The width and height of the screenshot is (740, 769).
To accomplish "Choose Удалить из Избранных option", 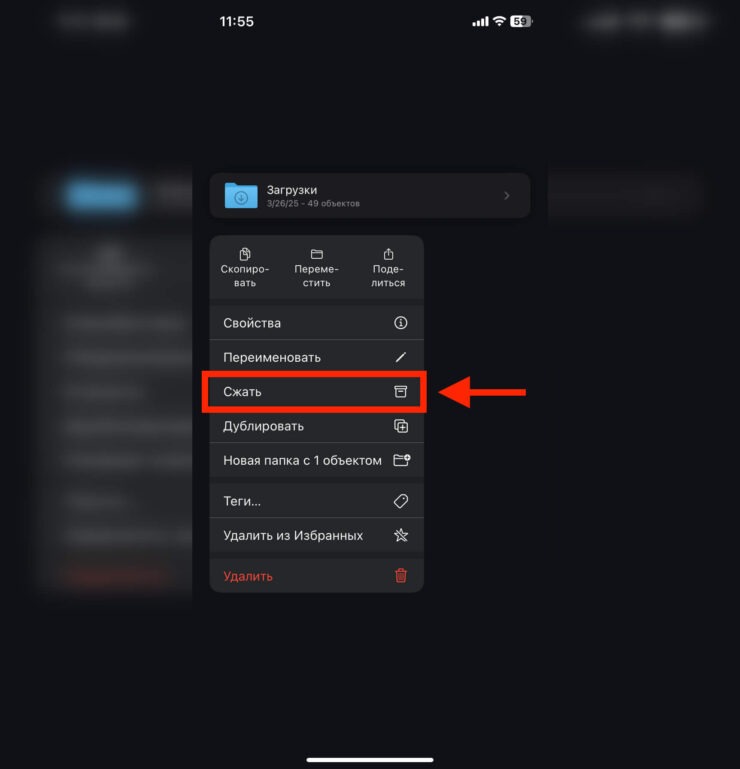I will point(316,535).
